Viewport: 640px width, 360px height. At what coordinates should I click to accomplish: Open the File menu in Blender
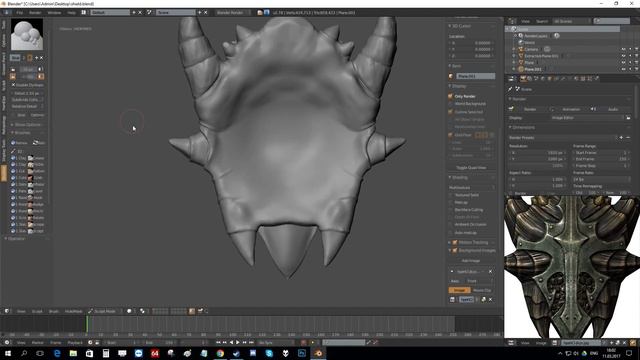point(19,13)
